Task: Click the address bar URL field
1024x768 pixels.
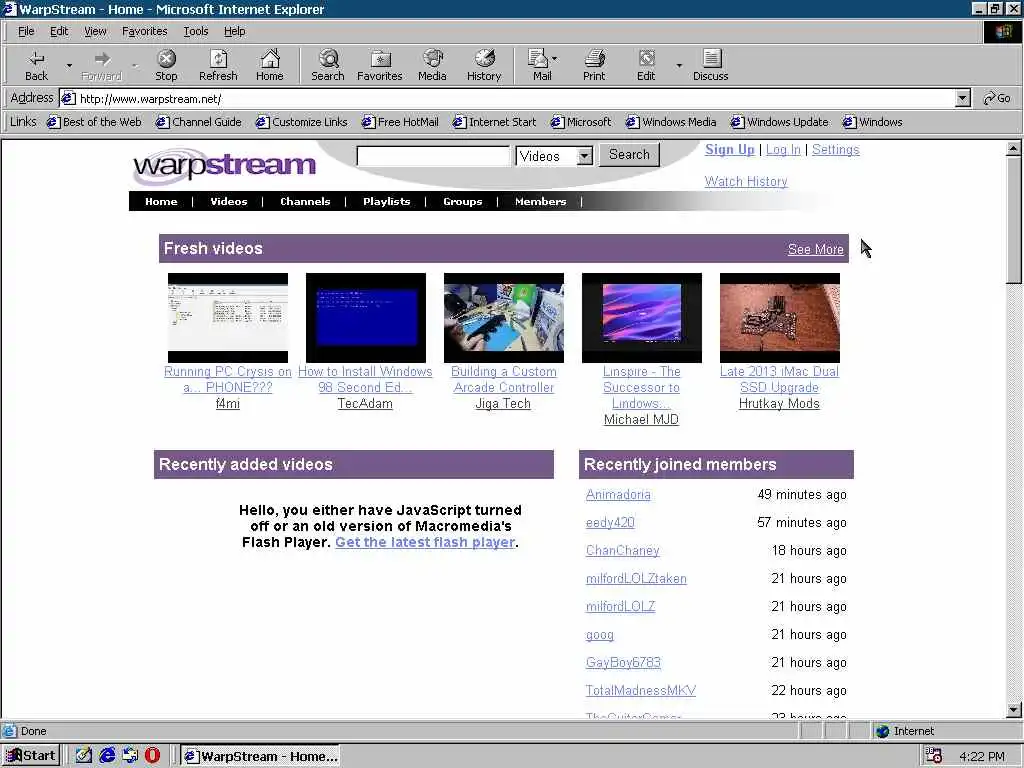Action: [506, 99]
